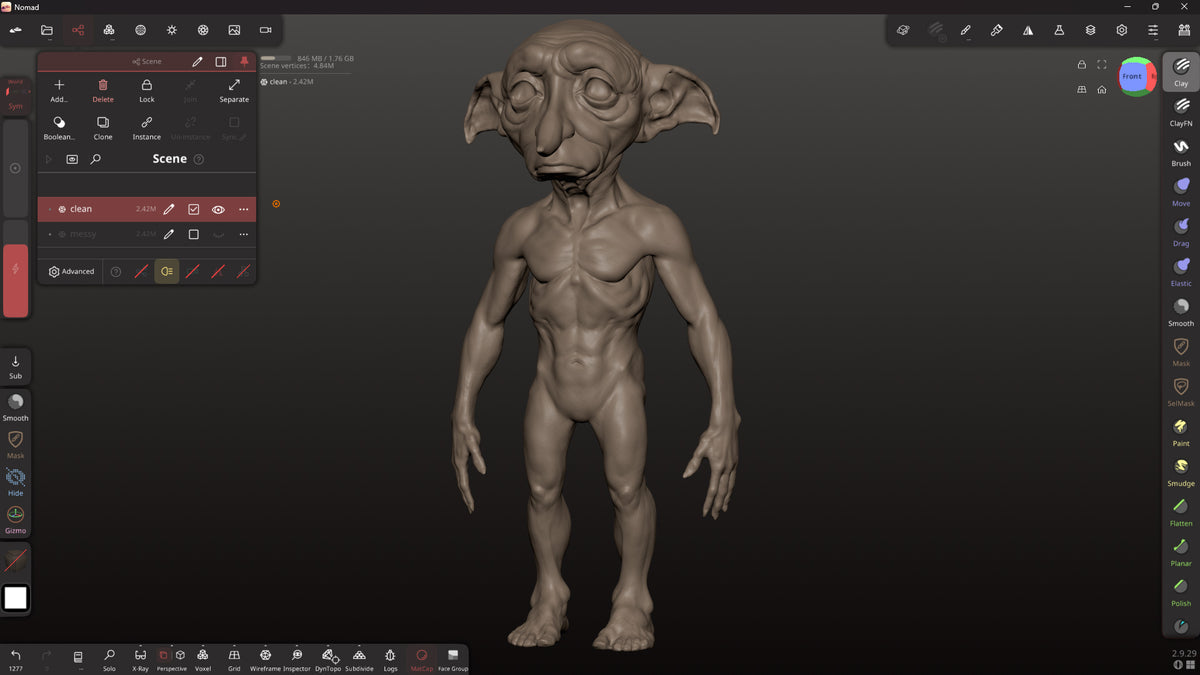Viewport: 1200px width, 675px height.
Task: Click the home reset-view icon
Action: point(1101,89)
